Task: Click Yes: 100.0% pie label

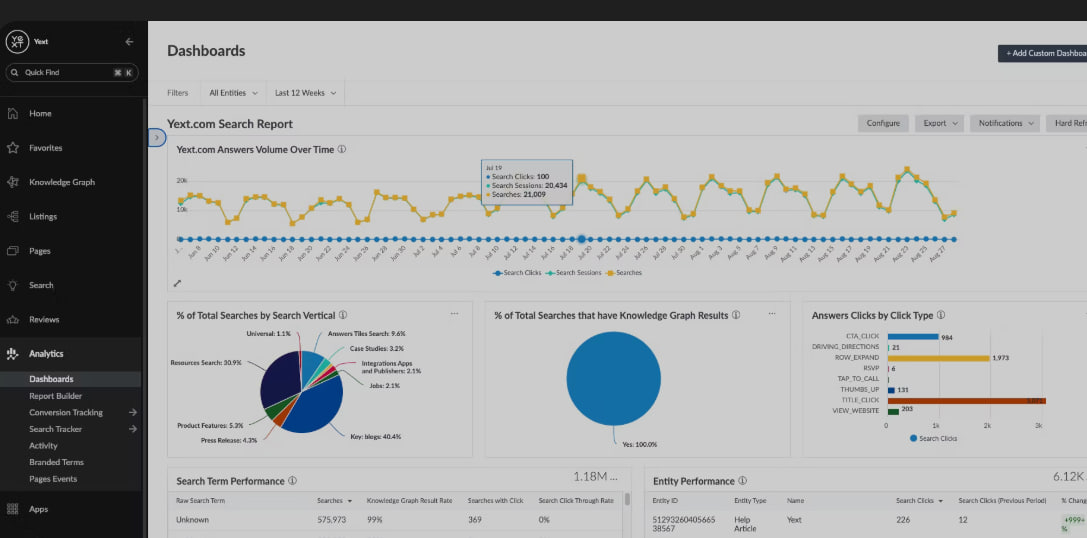Action: click(642, 444)
